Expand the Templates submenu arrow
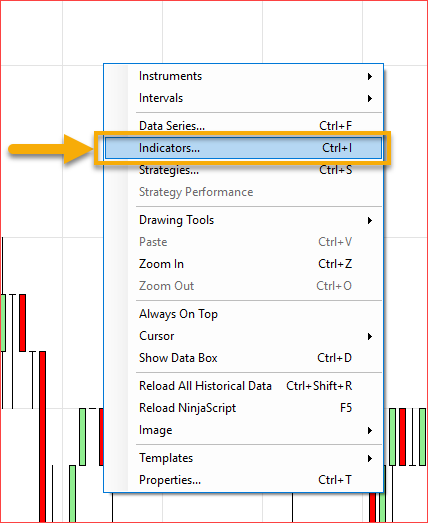Image resolution: width=428 pixels, height=523 pixels. pyautogui.click(x=370, y=459)
